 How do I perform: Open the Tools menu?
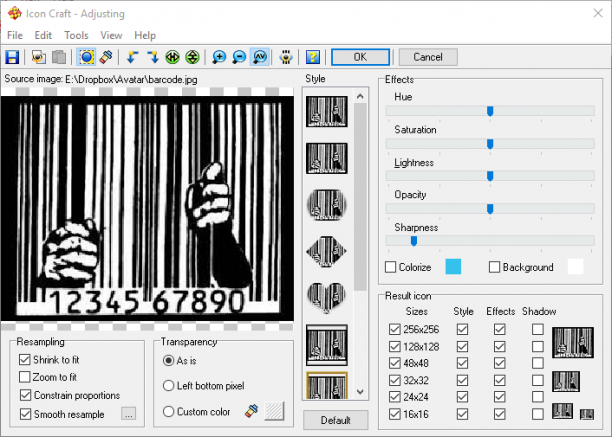pyautogui.click(x=76, y=36)
